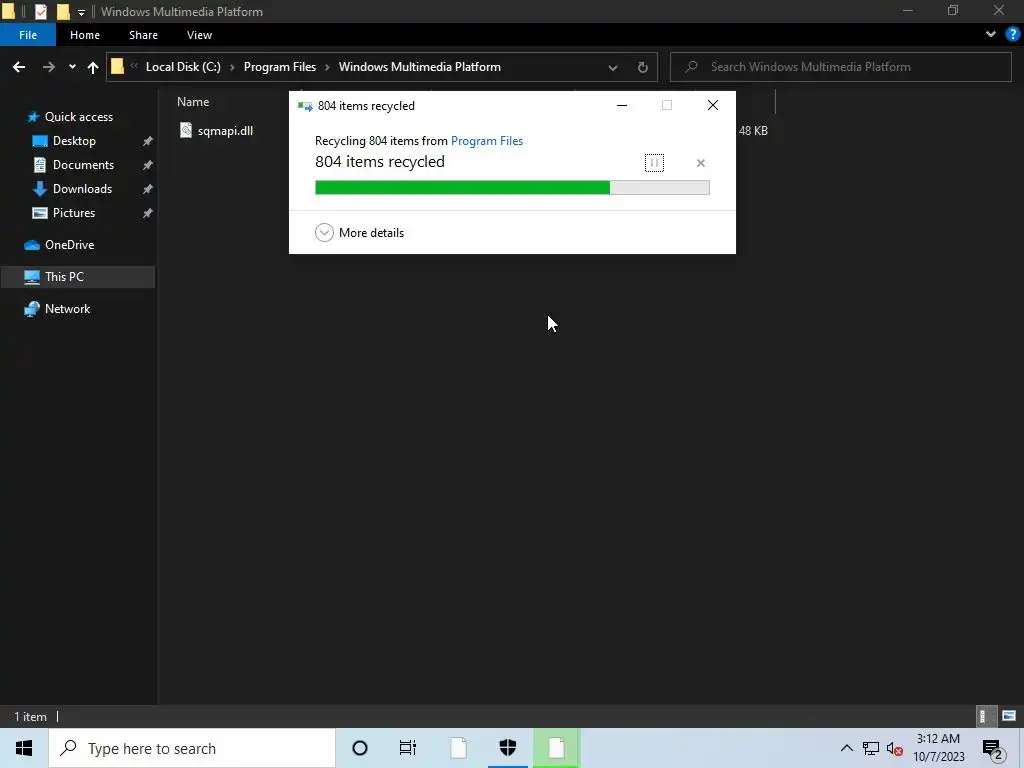Click the pin icon next to Documents
This screenshot has width=1024, height=768.
tap(148, 165)
